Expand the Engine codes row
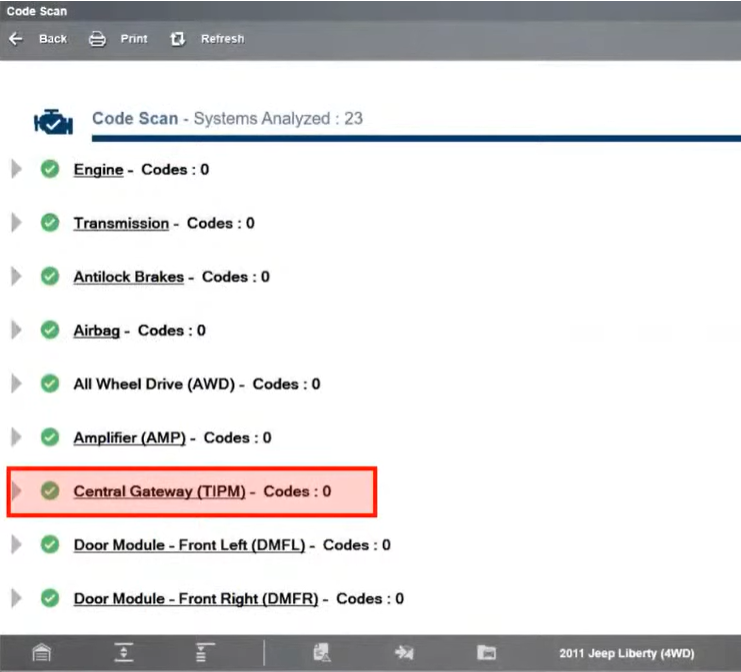This screenshot has width=741, height=672. click(x=16, y=169)
